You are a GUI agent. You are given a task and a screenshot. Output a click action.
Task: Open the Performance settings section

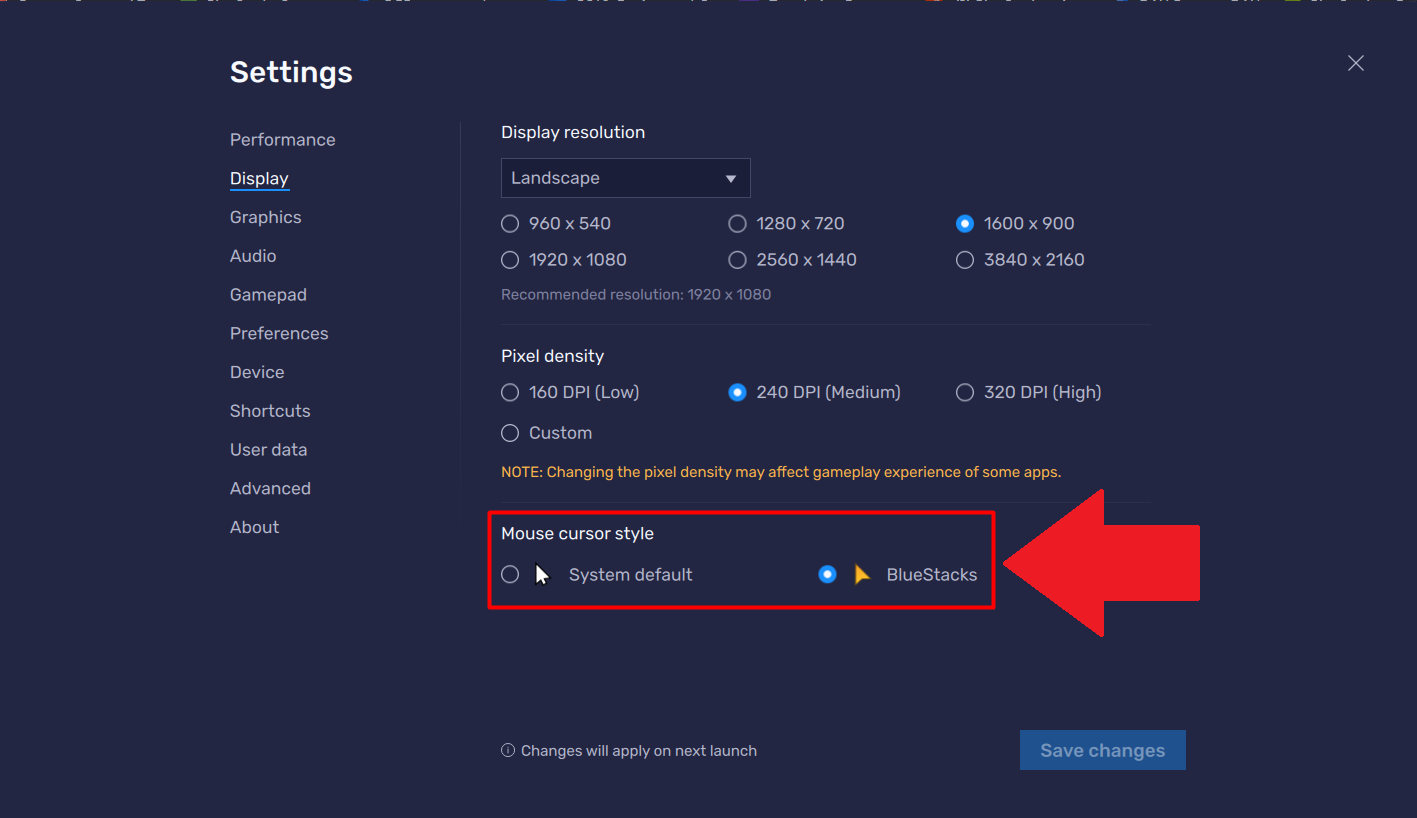tap(282, 140)
